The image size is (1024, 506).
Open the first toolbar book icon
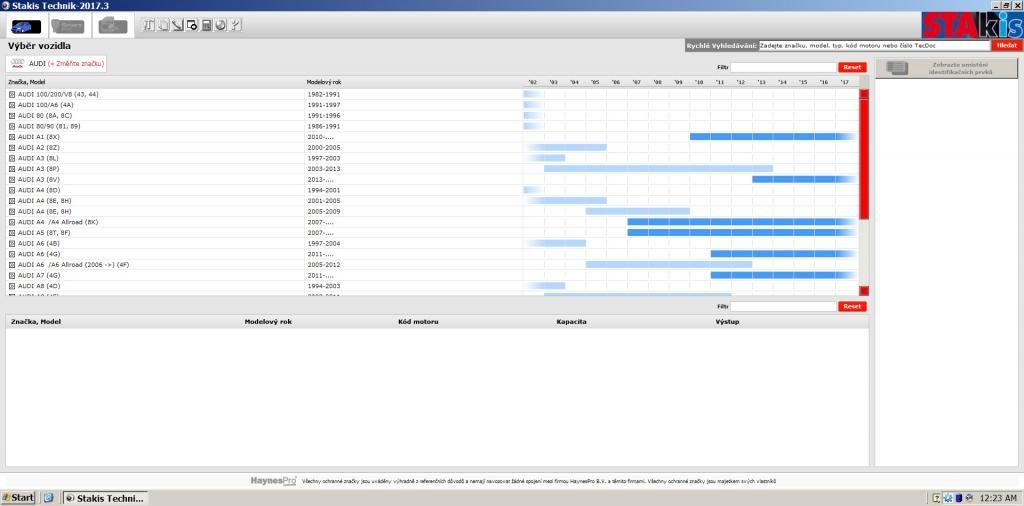point(149,25)
